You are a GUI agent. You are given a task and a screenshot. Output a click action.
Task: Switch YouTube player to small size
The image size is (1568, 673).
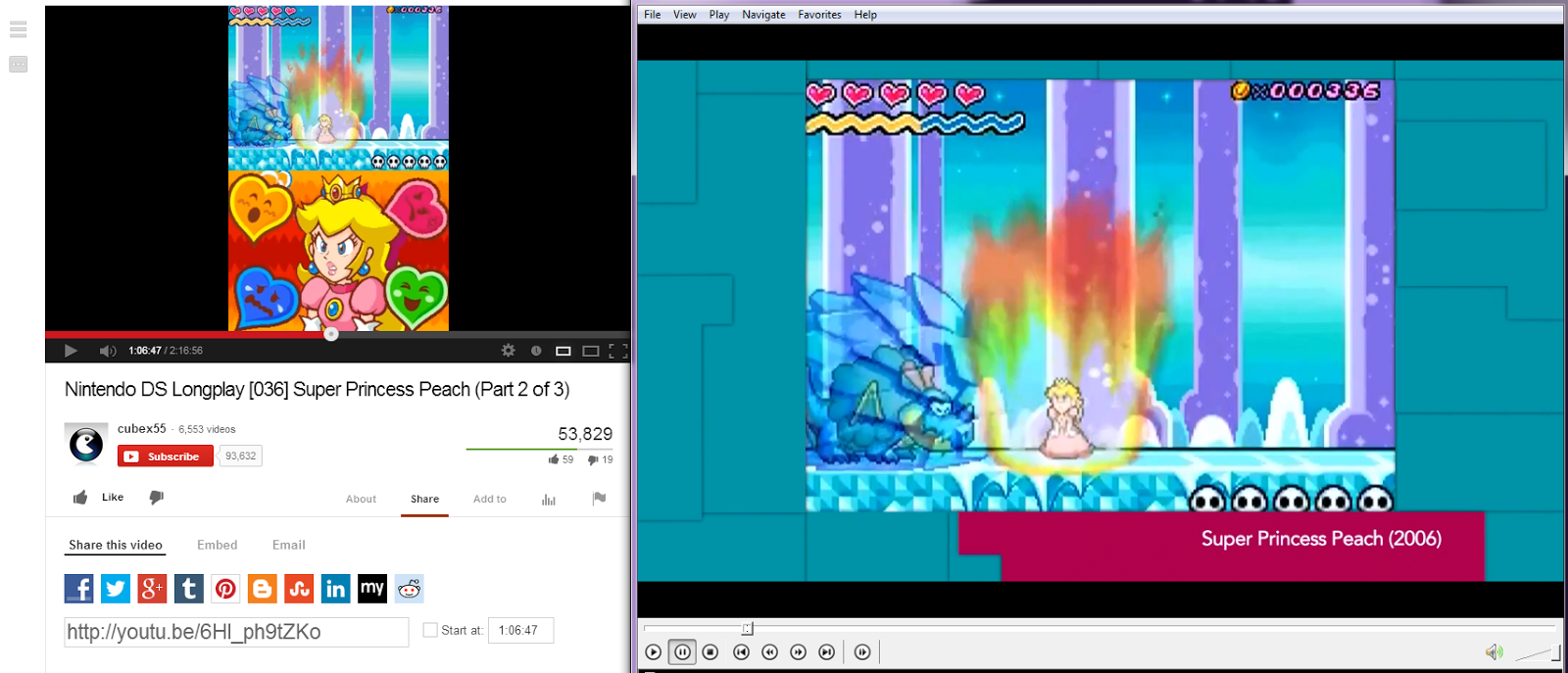563,351
